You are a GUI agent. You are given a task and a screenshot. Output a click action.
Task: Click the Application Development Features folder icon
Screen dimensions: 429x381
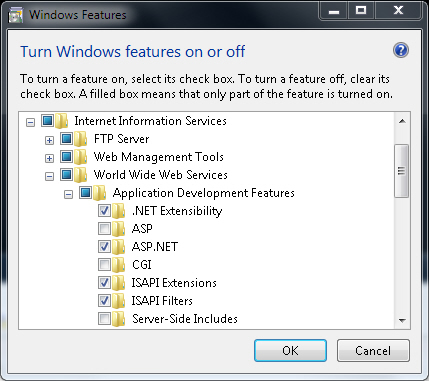coord(100,193)
